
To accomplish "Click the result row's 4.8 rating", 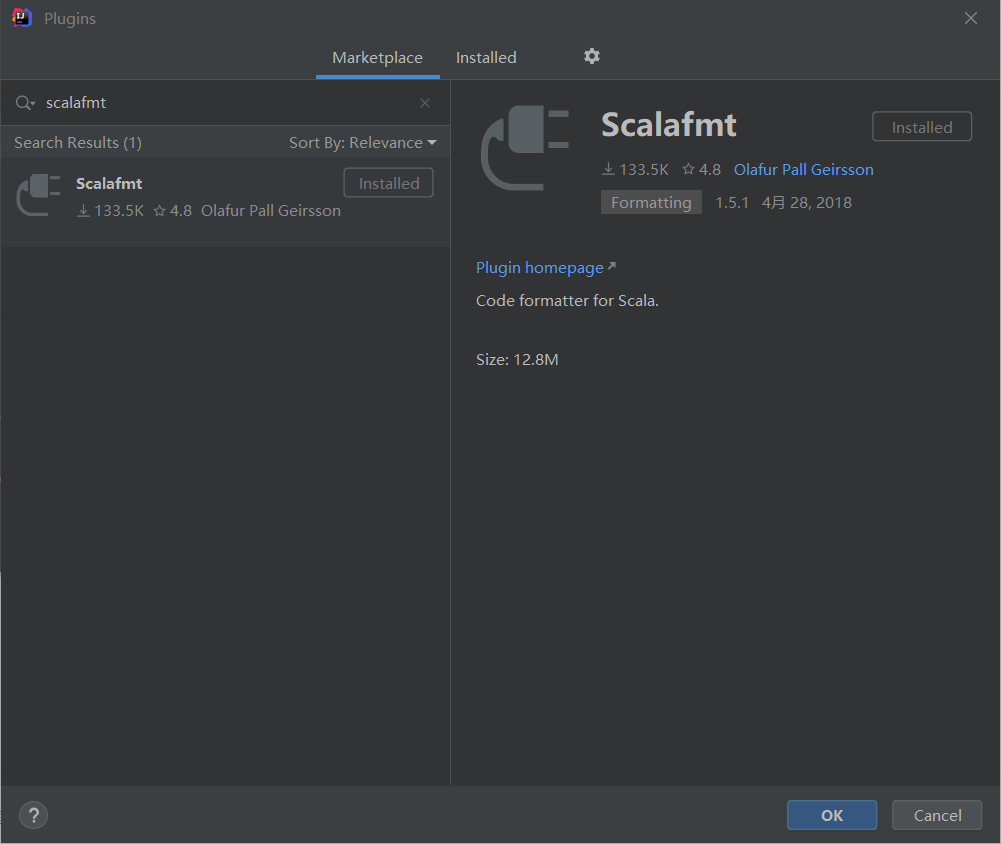I will 172,211.
